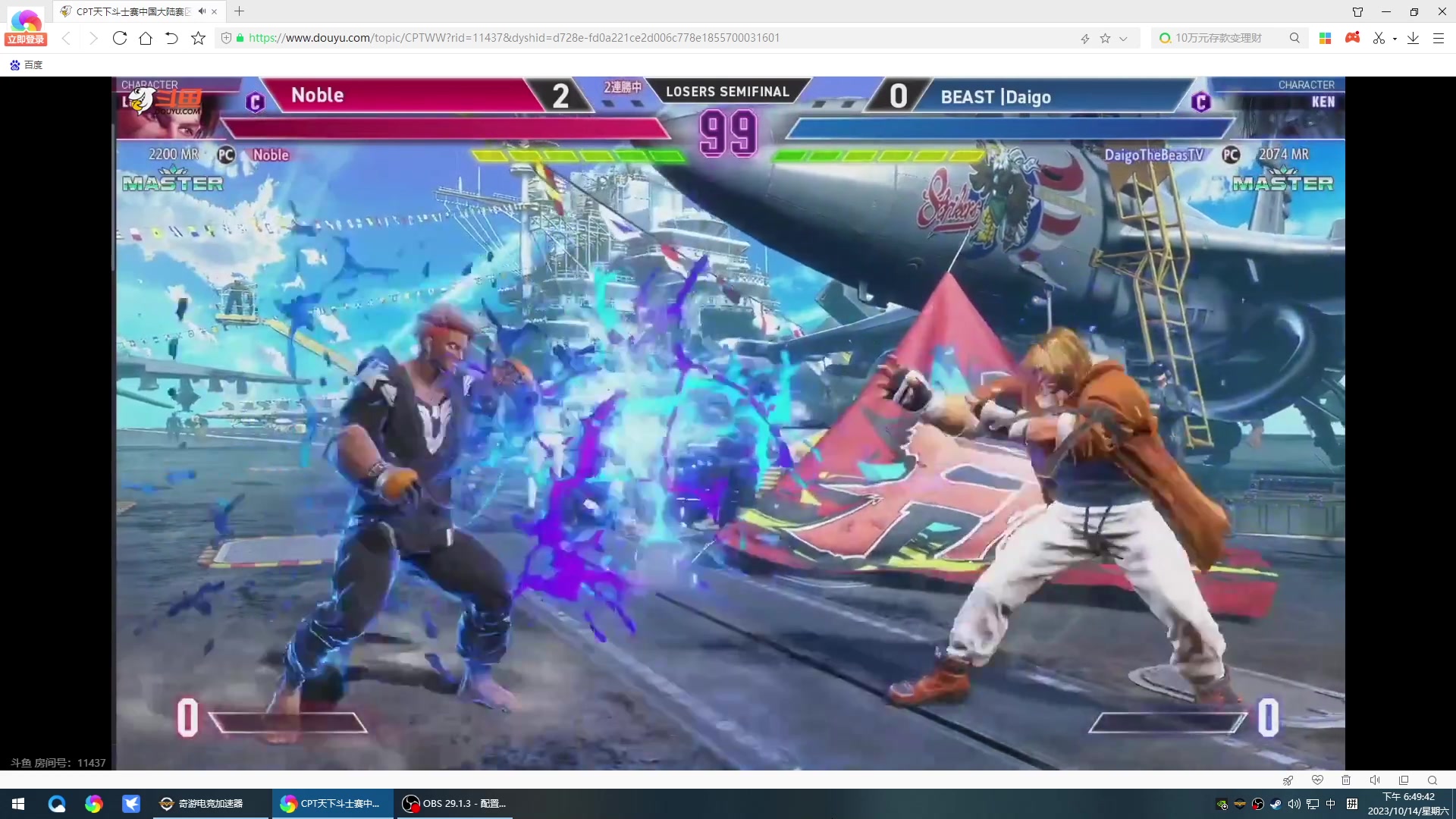Switch to 奇游电竞加速器 taskbar window
Screen dimensions: 1456x819
tap(210, 804)
